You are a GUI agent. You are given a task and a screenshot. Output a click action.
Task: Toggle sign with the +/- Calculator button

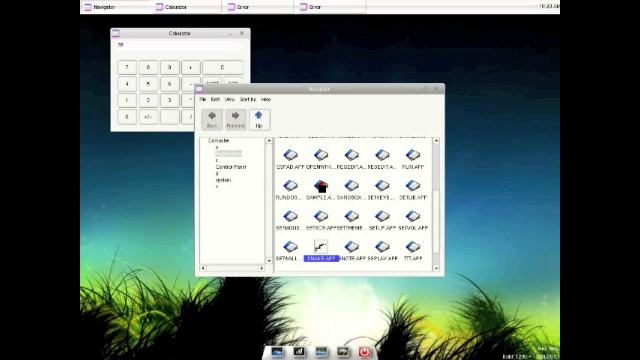(148, 117)
